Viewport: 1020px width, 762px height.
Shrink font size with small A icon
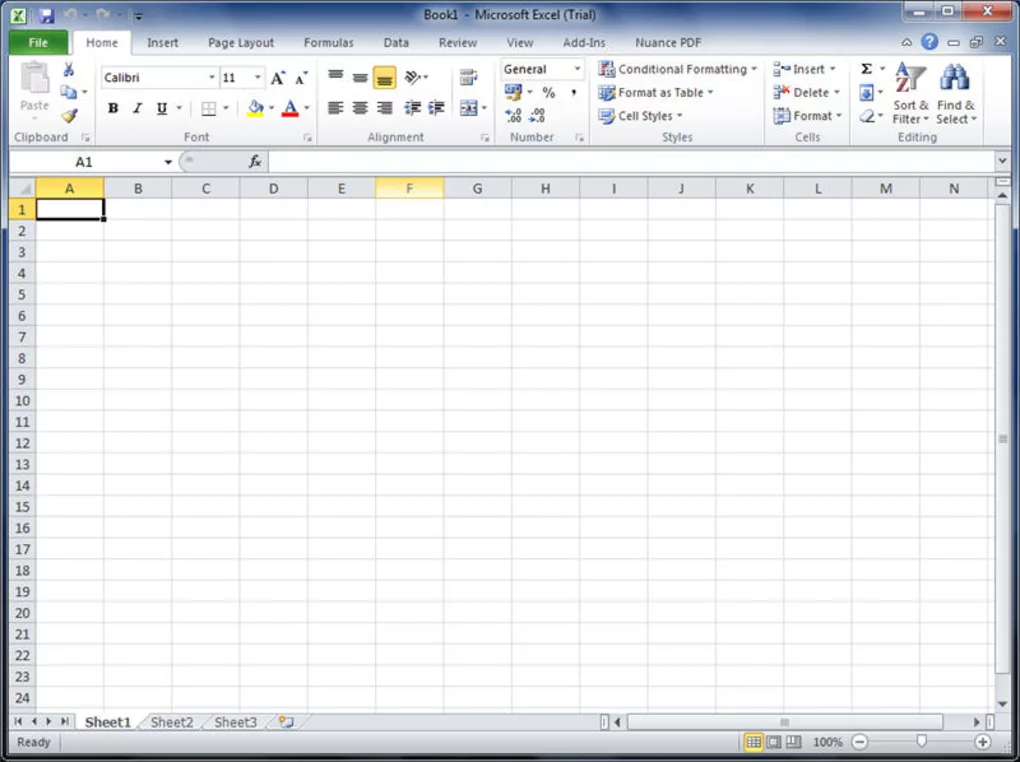click(301, 78)
